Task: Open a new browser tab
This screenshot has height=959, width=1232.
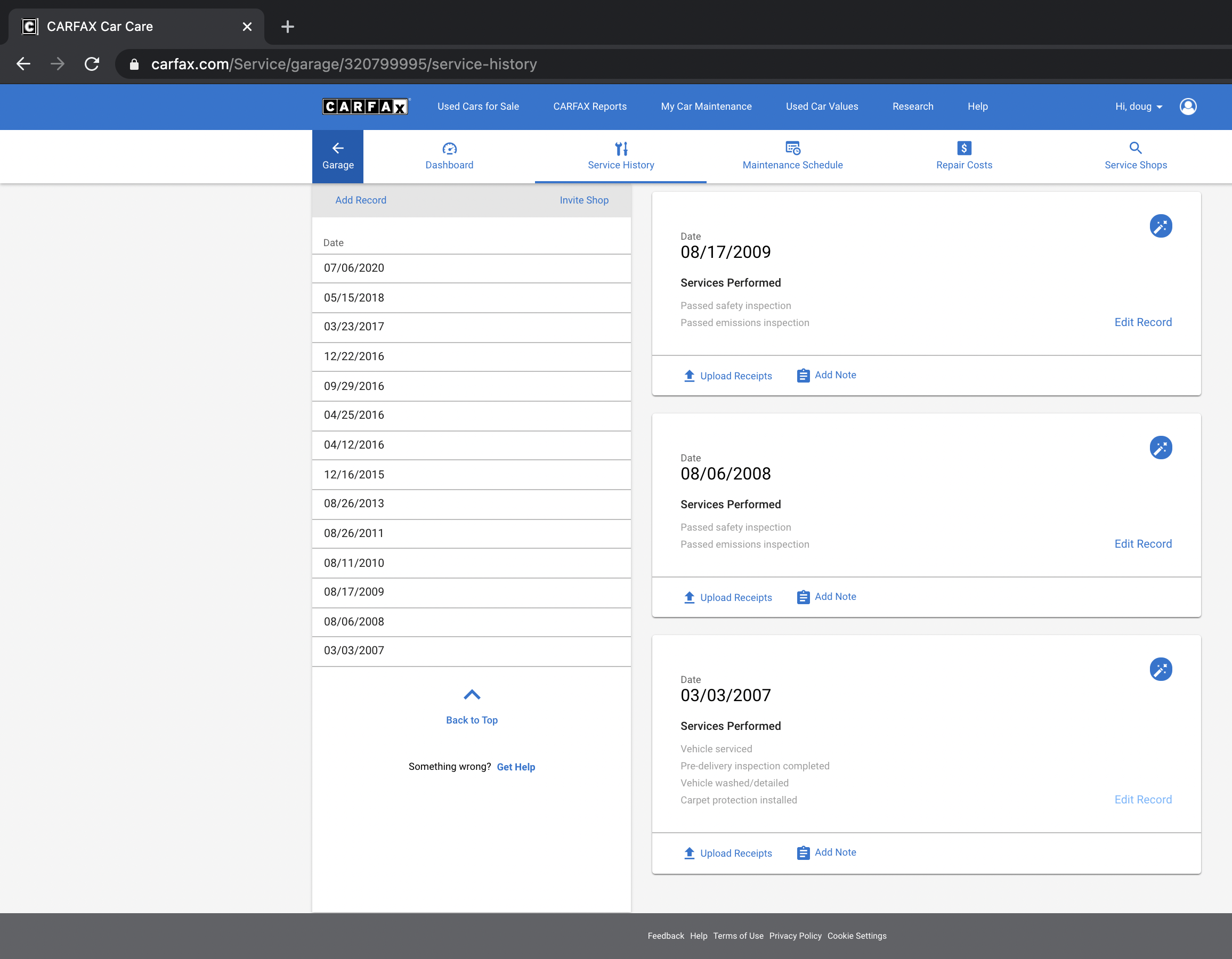Action: point(288,27)
